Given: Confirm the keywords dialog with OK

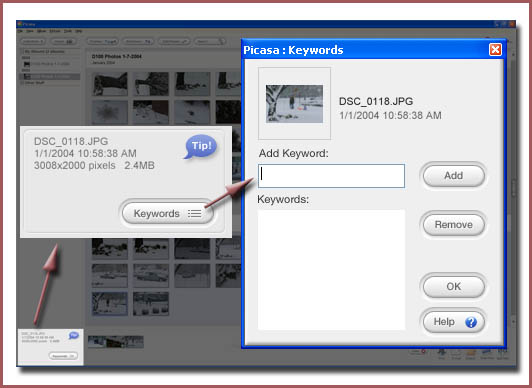Looking at the screenshot, I should point(454,287).
